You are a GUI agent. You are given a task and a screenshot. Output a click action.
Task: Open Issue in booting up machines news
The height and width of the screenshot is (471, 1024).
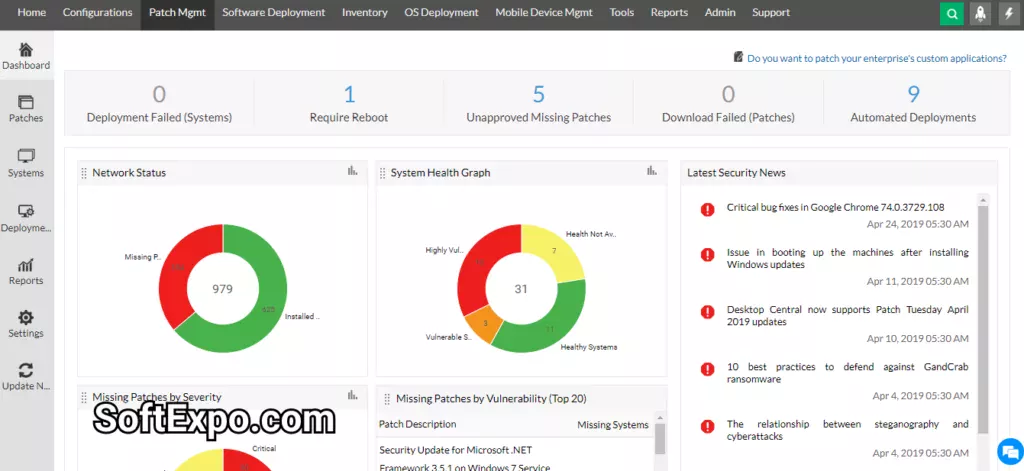click(x=848, y=259)
